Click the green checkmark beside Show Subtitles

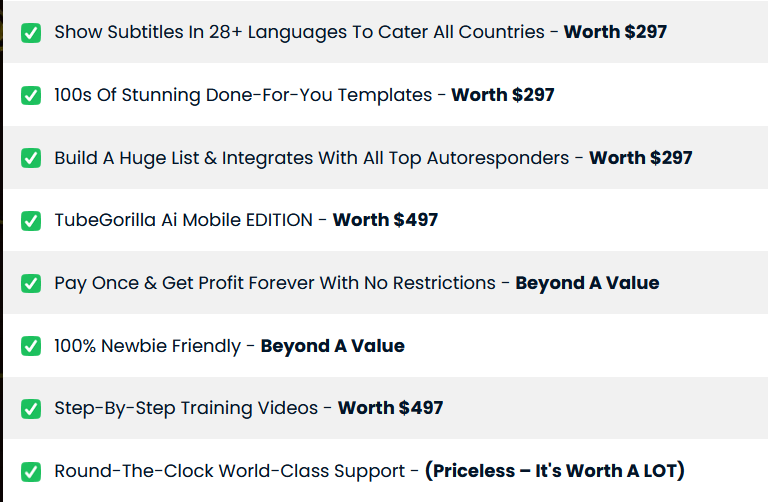(31, 33)
